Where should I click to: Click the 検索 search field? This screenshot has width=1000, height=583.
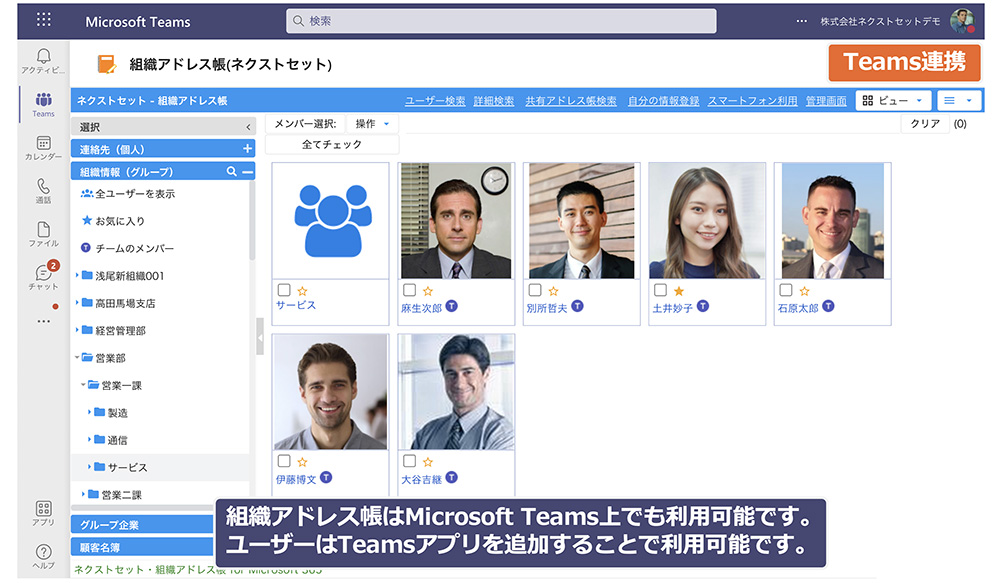501,20
